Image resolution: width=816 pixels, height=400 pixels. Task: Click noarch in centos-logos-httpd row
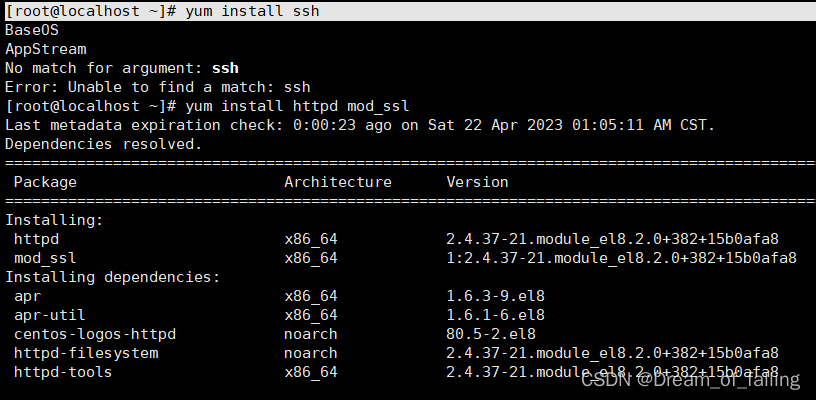(311, 334)
